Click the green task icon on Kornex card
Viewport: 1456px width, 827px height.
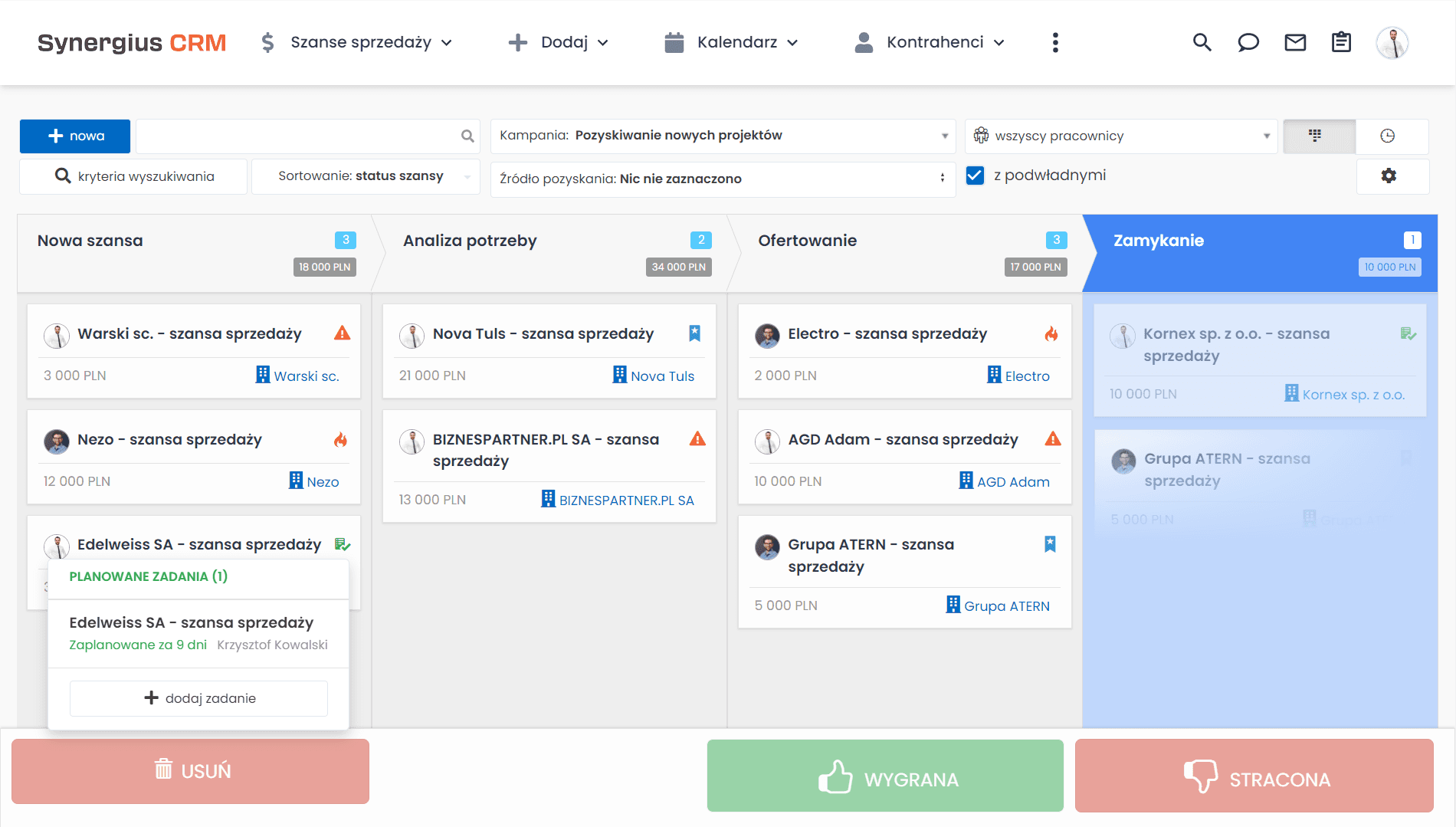pyautogui.click(x=1407, y=333)
